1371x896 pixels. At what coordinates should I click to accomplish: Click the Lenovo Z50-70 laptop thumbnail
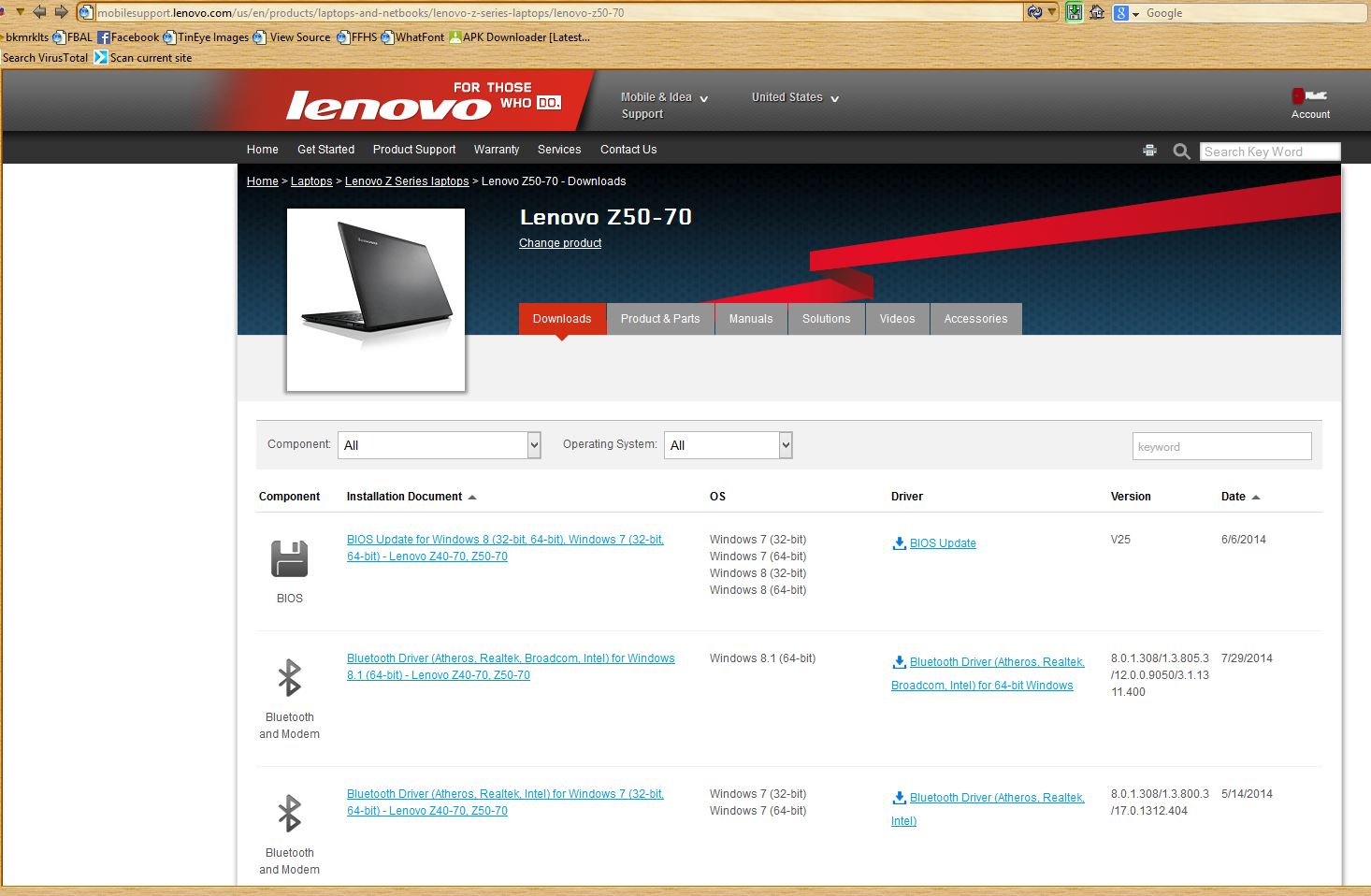(376, 299)
